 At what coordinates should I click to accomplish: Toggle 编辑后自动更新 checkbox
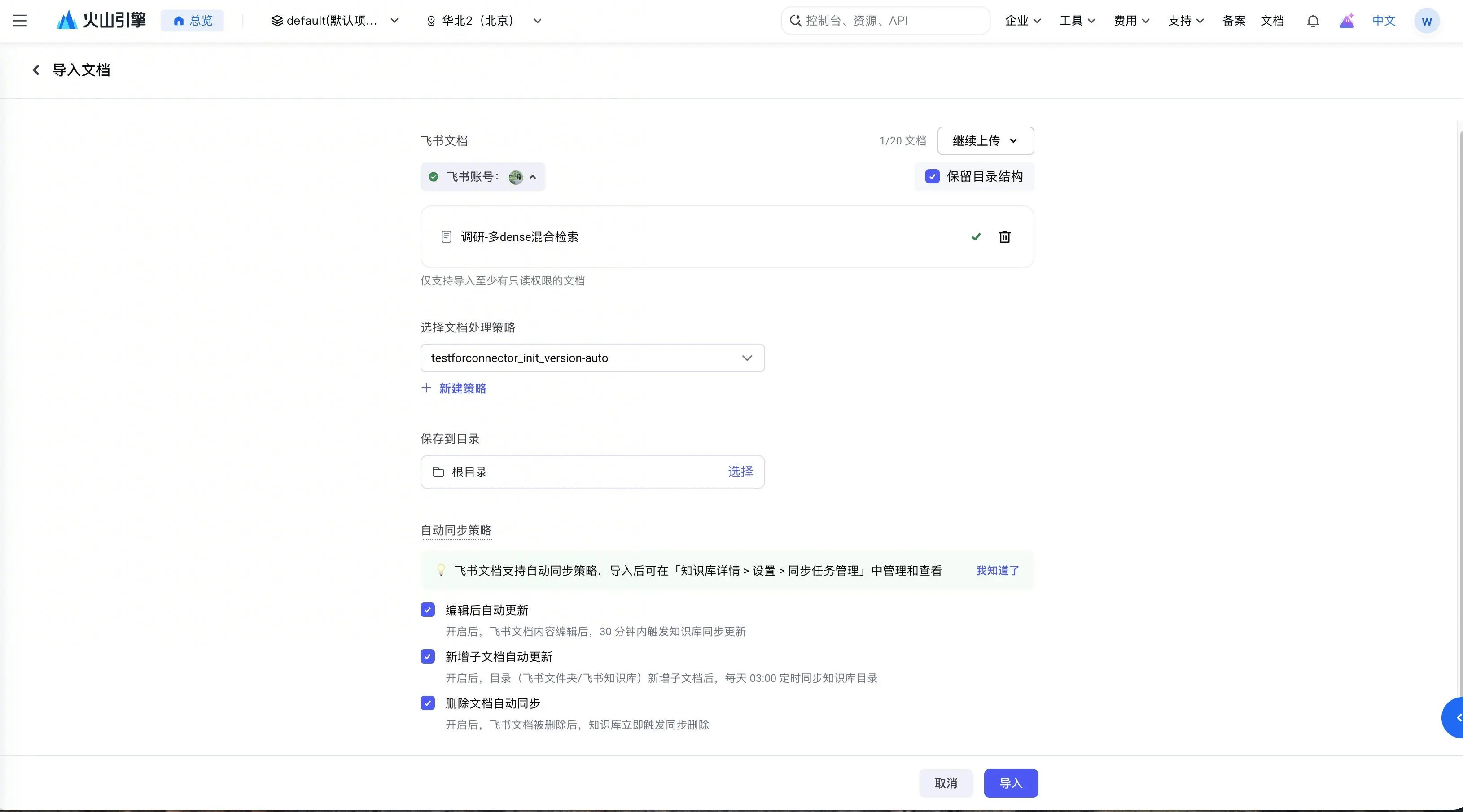coord(428,610)
